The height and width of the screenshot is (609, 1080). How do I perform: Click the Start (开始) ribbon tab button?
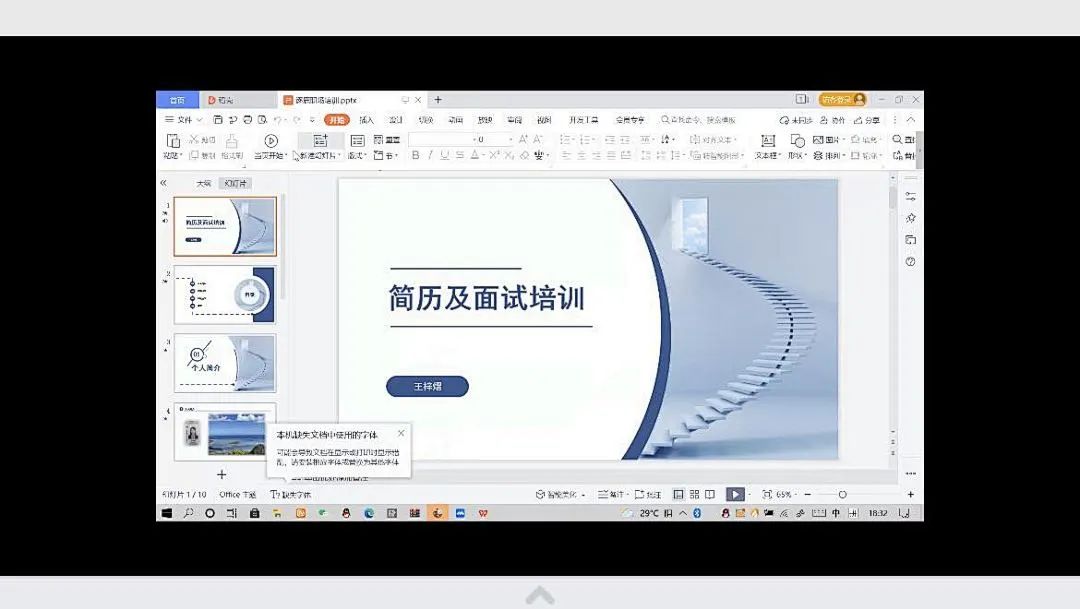337,120
